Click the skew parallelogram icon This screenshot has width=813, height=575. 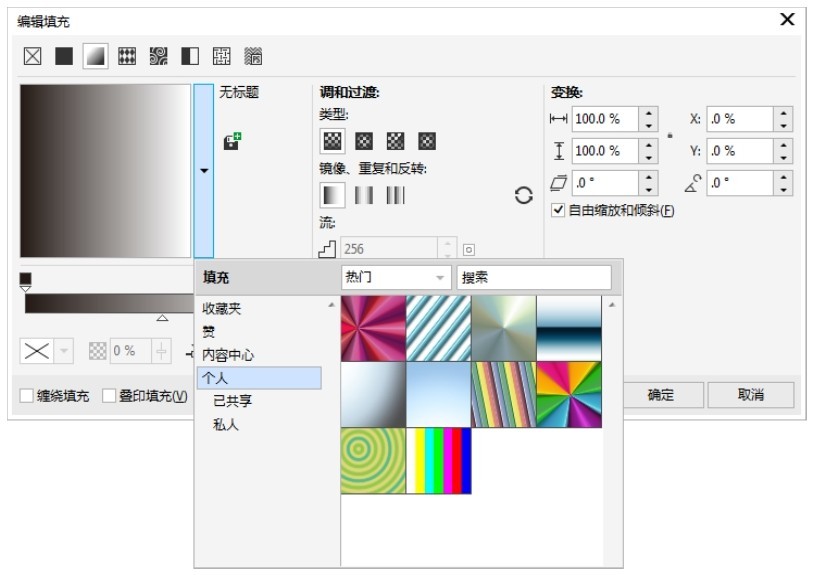(558, 183)
